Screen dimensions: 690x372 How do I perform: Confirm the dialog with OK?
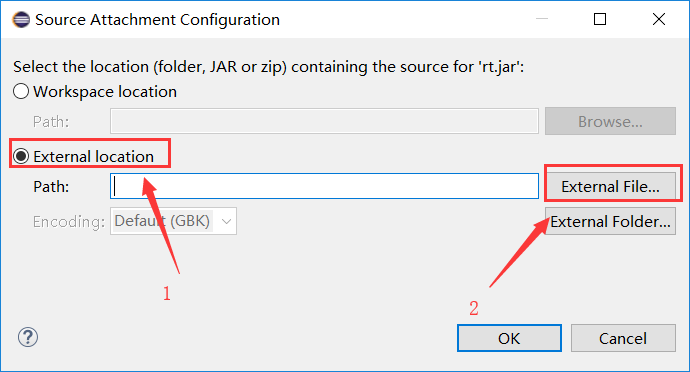pos(509,338)
